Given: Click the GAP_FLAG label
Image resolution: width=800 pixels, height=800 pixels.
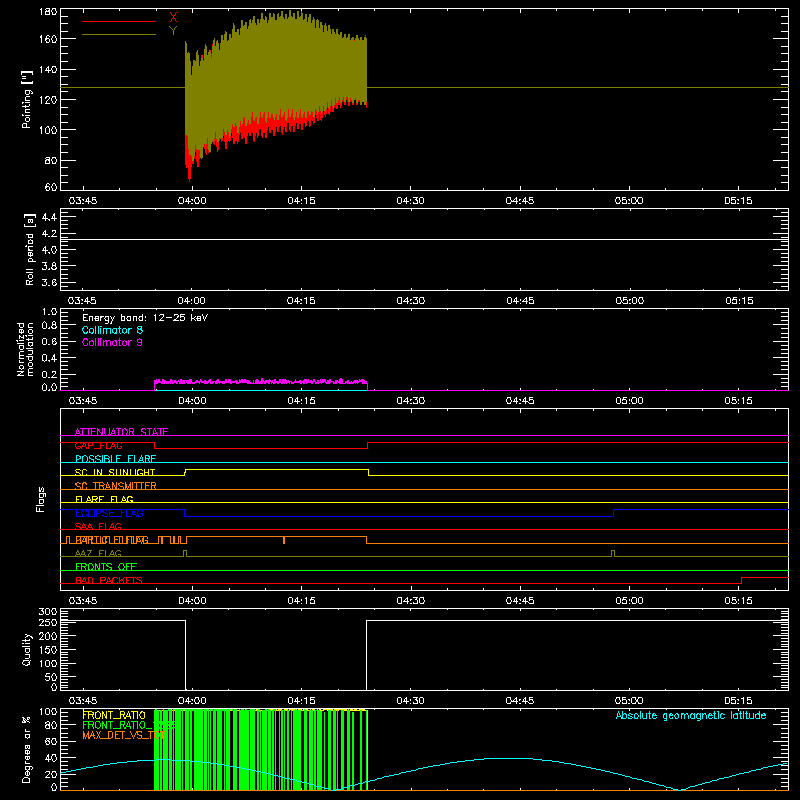Looking at the screenshot, I should click(x=98, y=445).
